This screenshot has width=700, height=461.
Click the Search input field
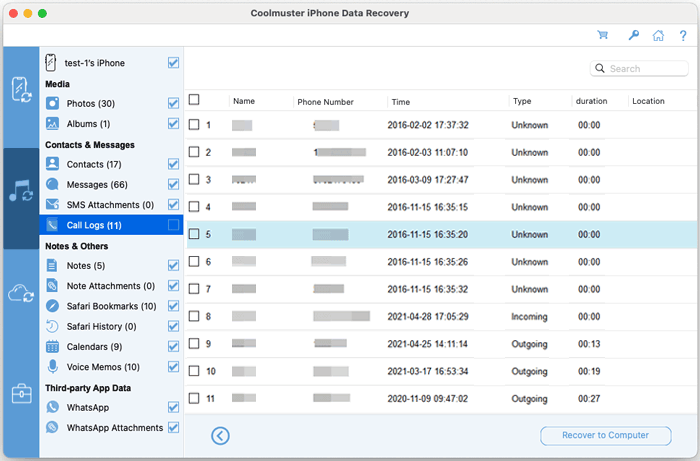[639, 69]
